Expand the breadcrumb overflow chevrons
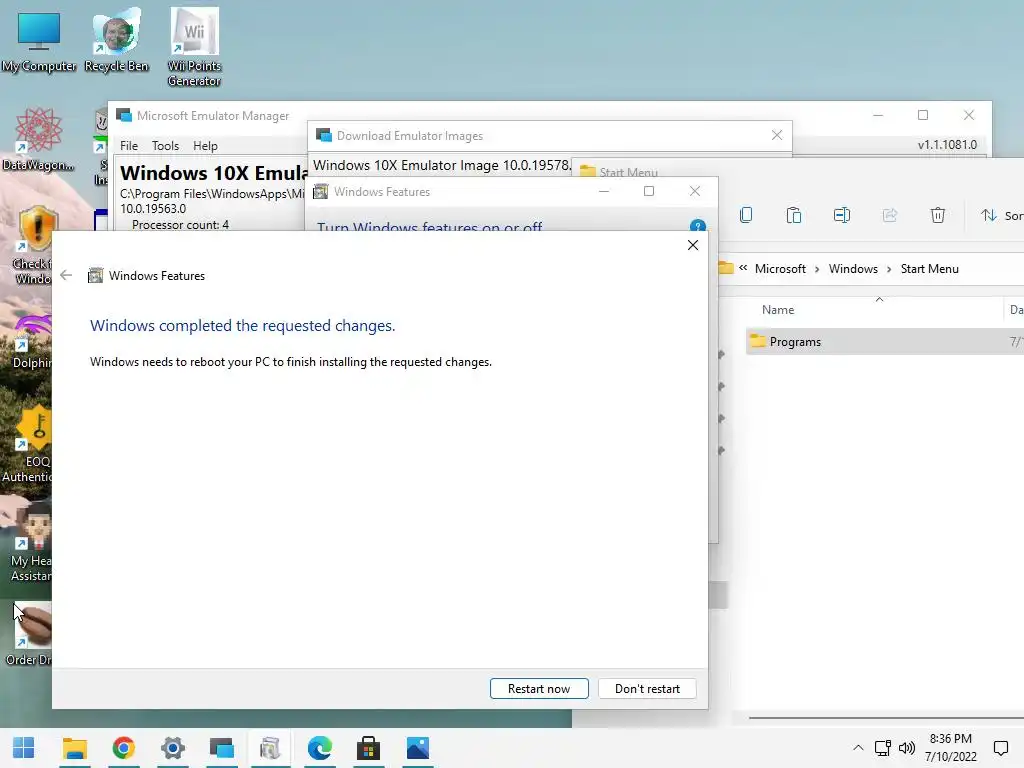 (x=743, y=268)
